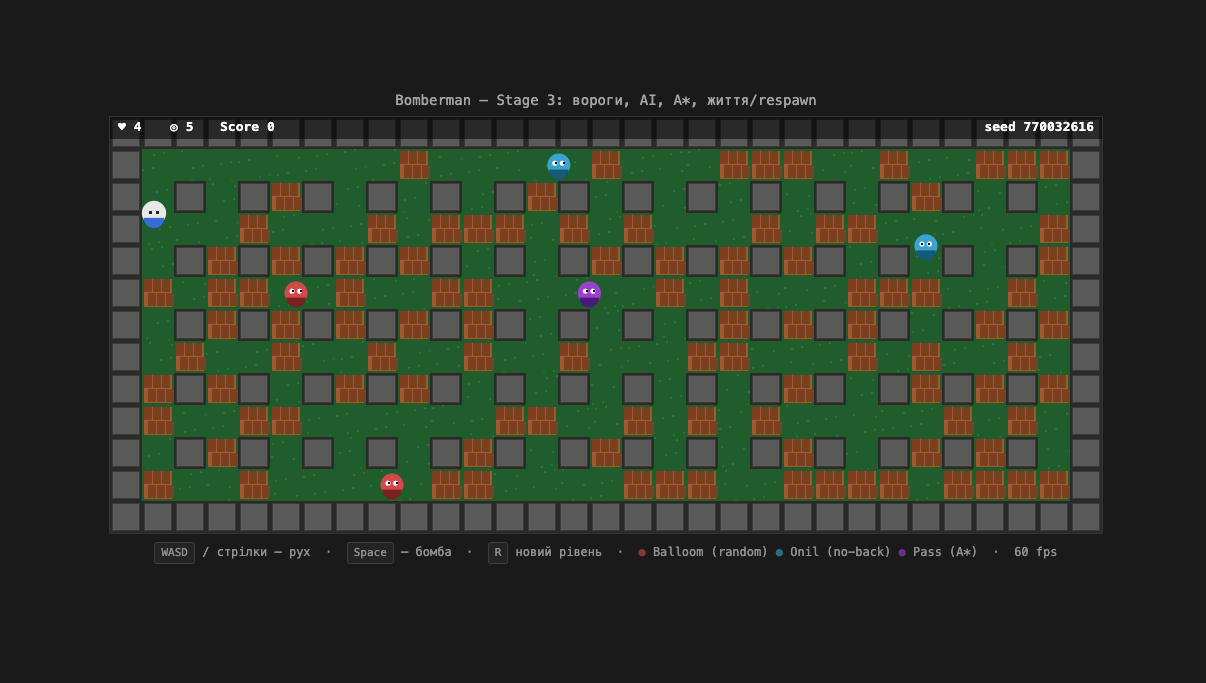This screenshot has height=683, width=1206.
Task: Click the red Balloom enemy in bottom row
Action: [392, 486]
